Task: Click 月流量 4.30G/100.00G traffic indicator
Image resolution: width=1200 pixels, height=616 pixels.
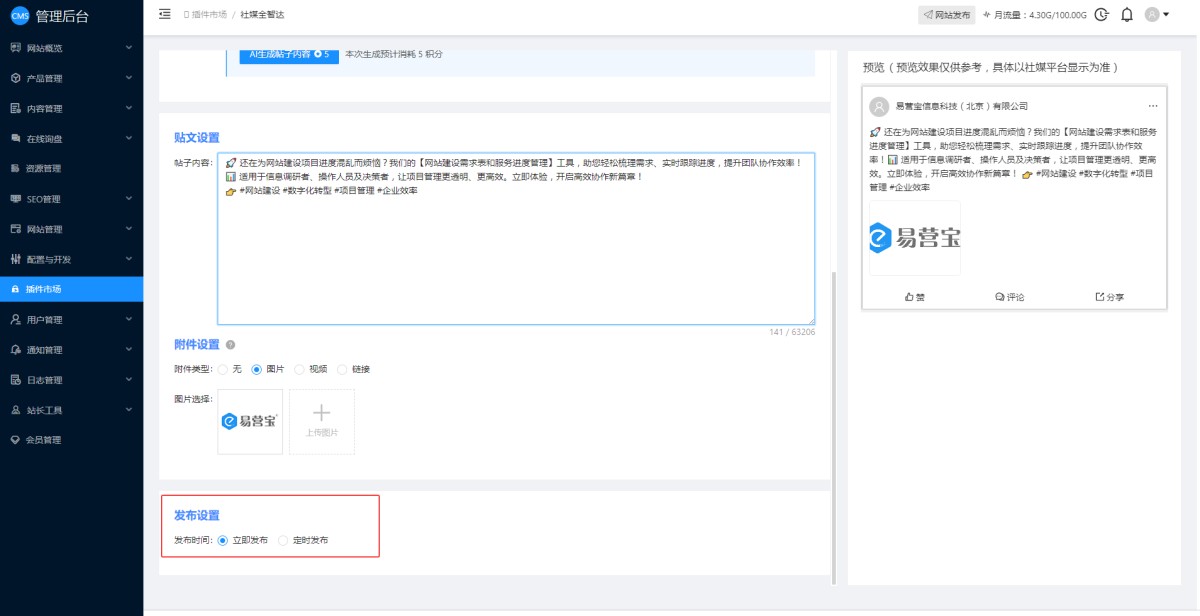Action: click(x=1035, y=15)
